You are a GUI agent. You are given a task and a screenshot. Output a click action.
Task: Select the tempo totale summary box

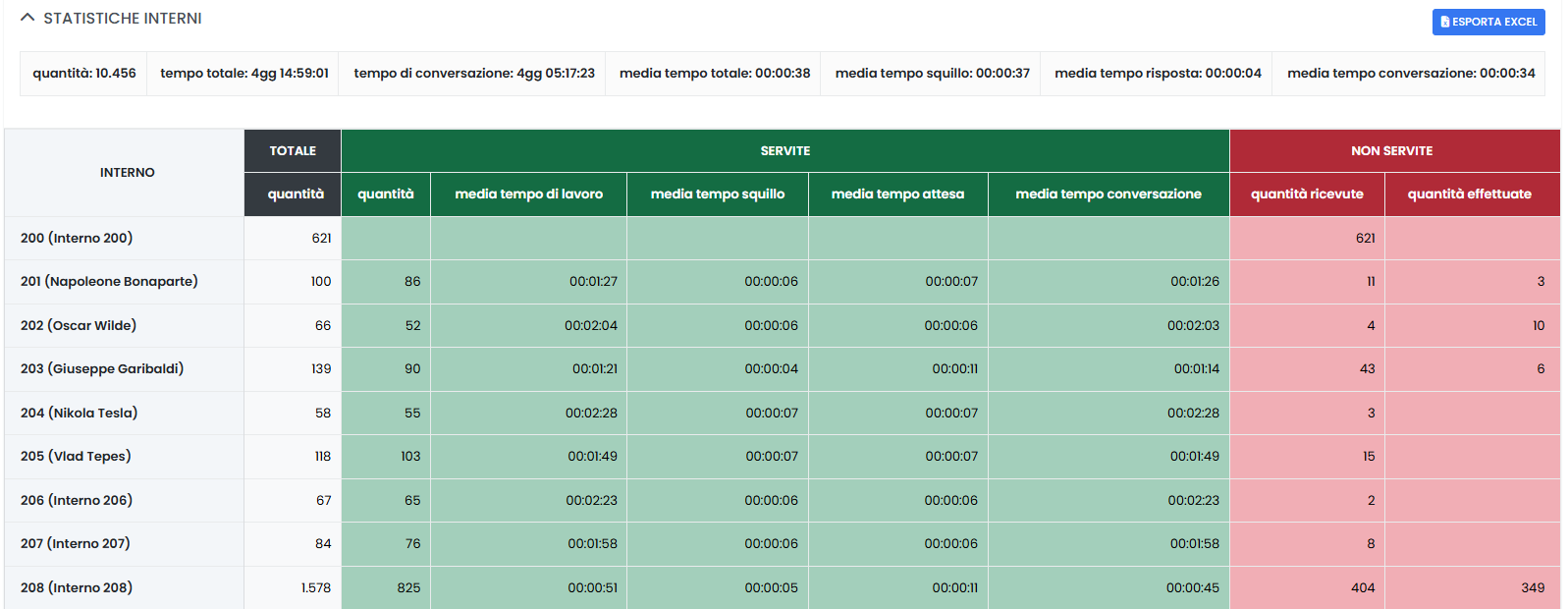[243, 74]
